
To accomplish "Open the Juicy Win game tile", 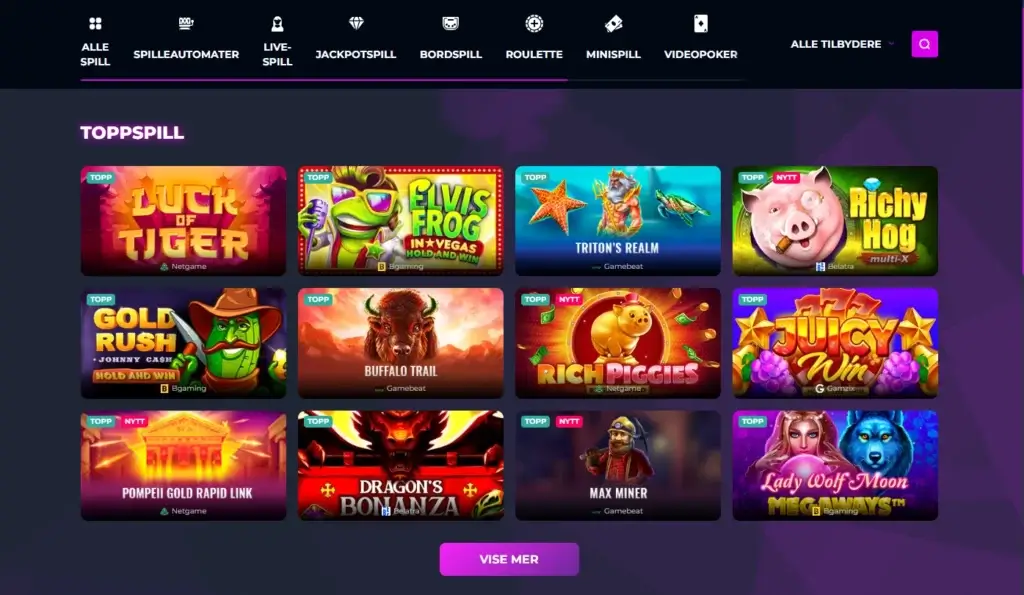I will tap(835, 343).
